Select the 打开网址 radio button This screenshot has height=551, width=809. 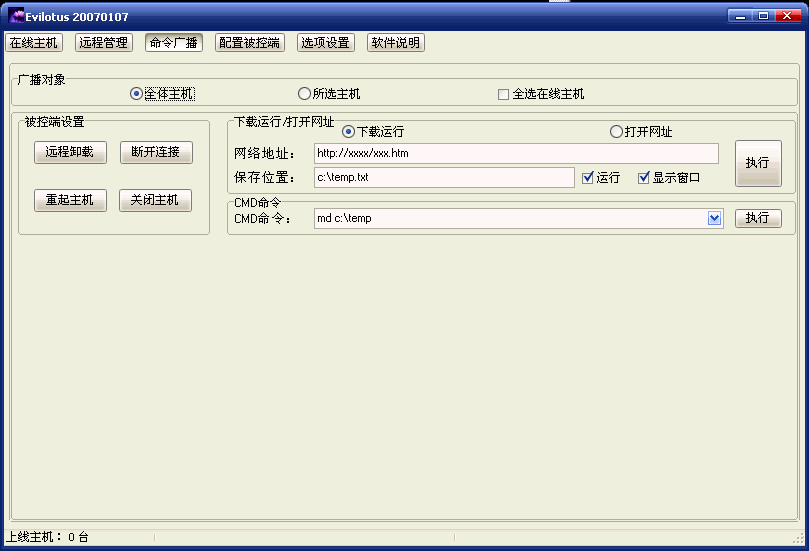coord(616,132)
